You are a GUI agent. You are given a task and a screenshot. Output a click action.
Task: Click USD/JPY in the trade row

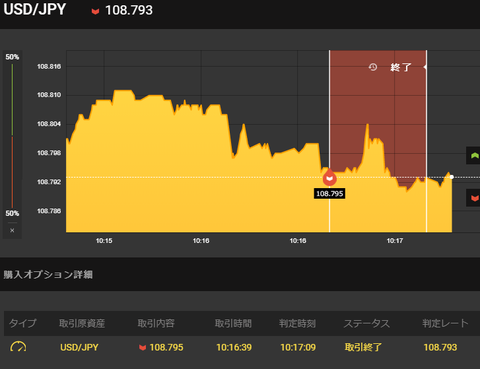click(x=79, y=347)
